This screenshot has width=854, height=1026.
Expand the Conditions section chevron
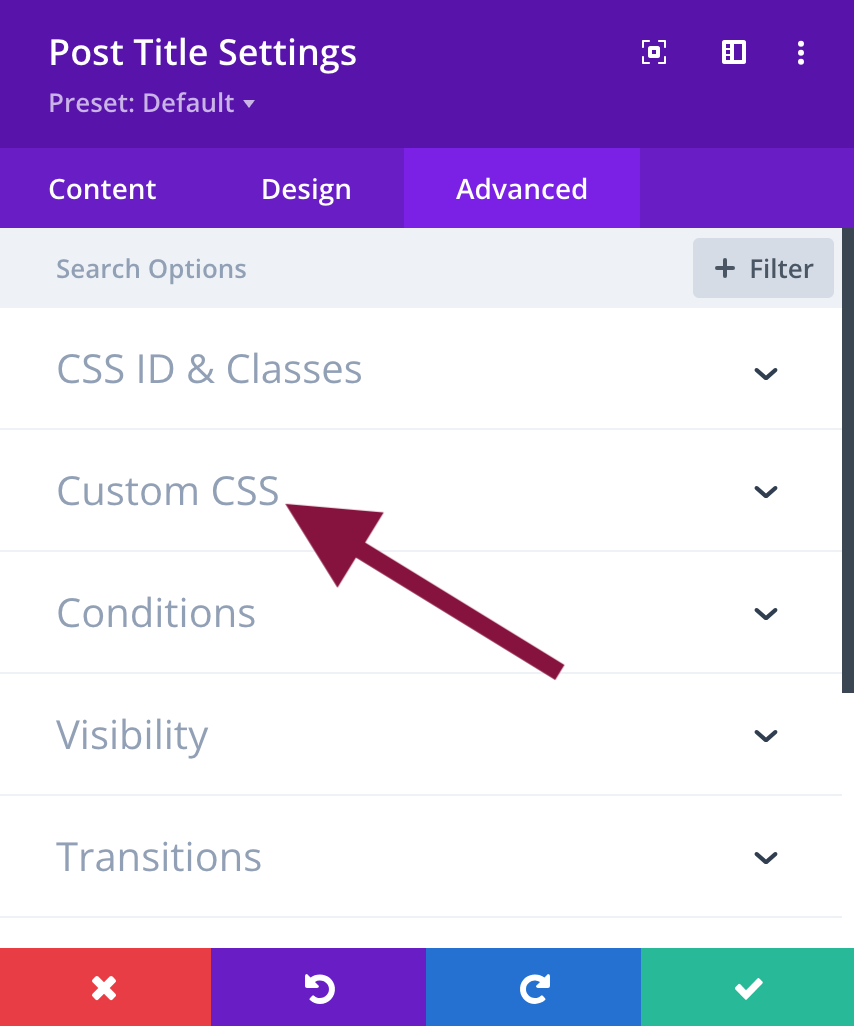tap(765, 613)
